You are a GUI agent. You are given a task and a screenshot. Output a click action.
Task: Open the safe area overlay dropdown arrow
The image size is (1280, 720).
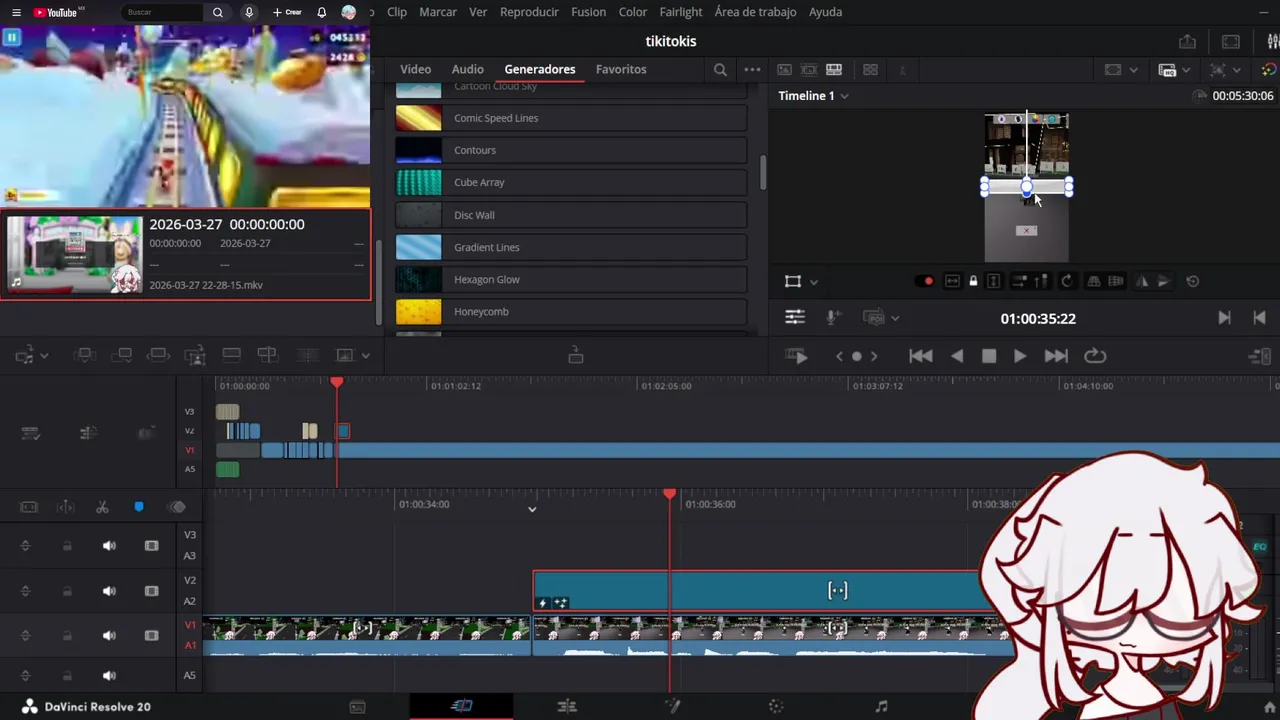click(x=1133, y=70)
